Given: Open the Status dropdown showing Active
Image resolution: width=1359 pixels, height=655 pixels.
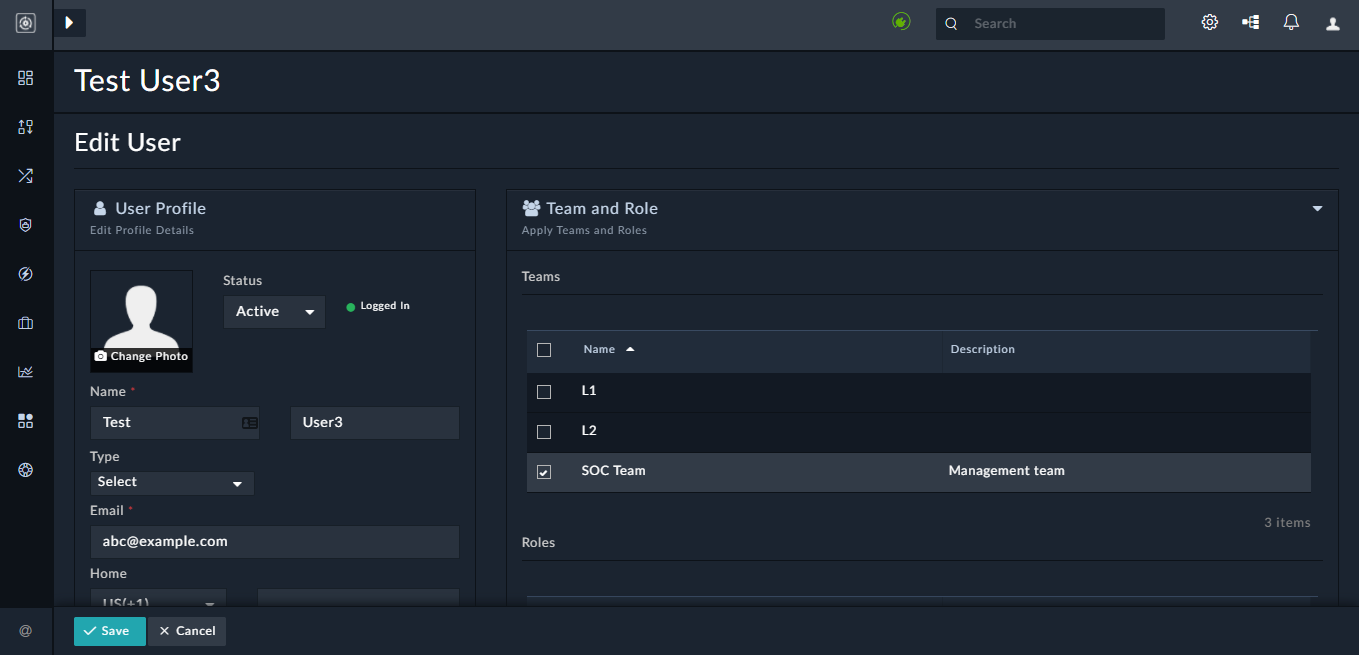Looking at the screenshot, I should coord(273,311).
